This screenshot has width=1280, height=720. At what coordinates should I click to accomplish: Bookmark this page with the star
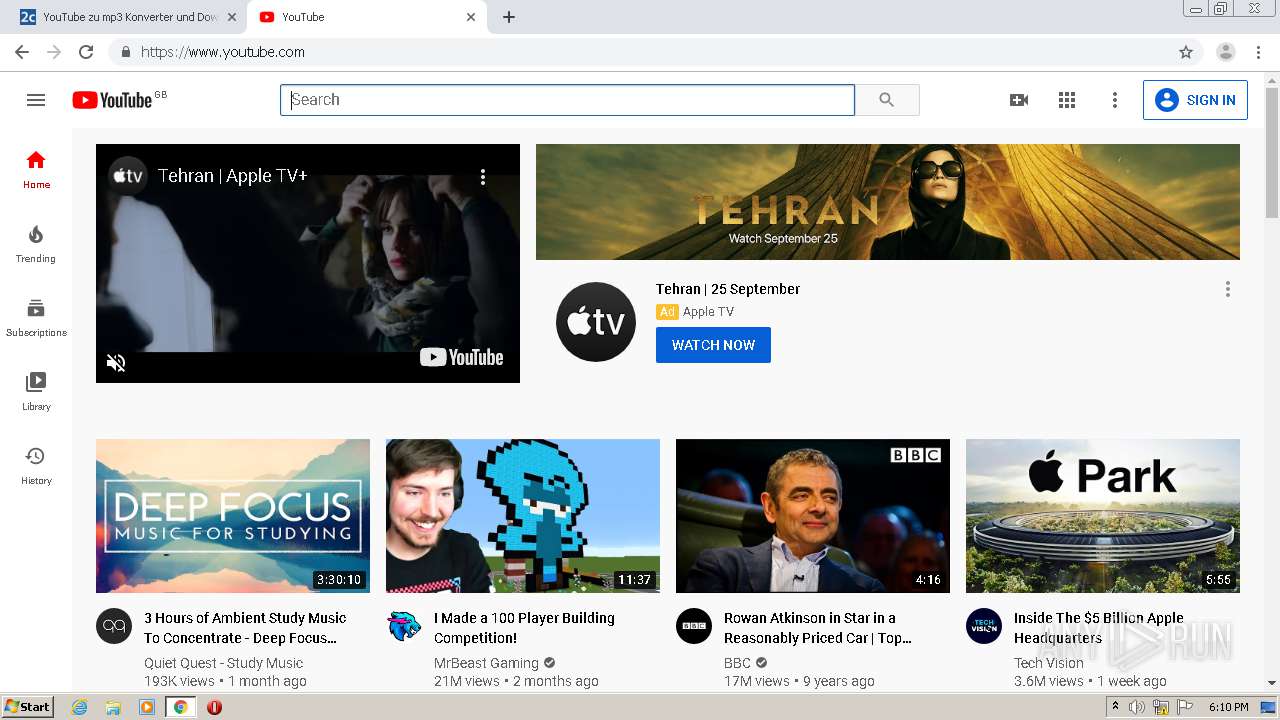tap(1186, 52)
